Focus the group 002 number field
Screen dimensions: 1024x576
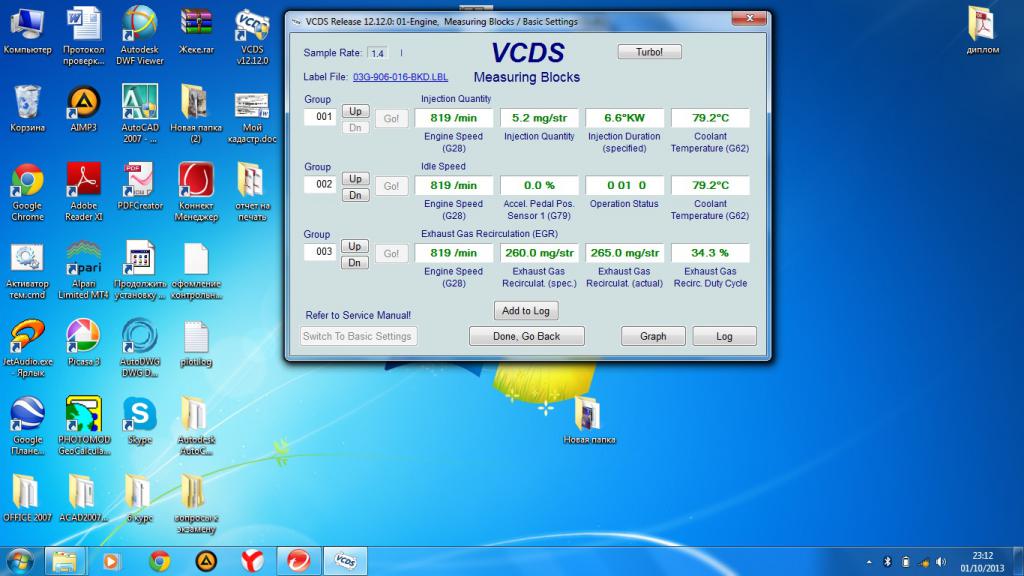coord(320,184)
